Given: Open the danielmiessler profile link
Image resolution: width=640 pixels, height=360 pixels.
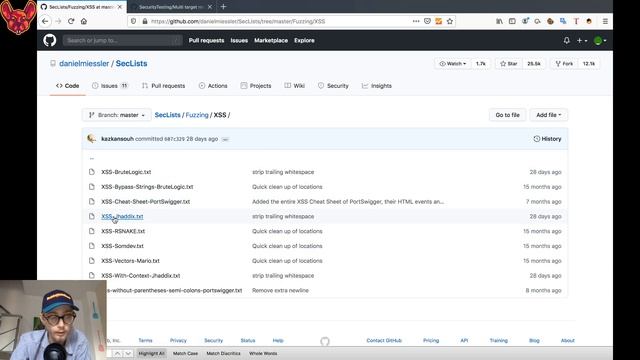Looking at the screenshot, I should tap(84, 63).
